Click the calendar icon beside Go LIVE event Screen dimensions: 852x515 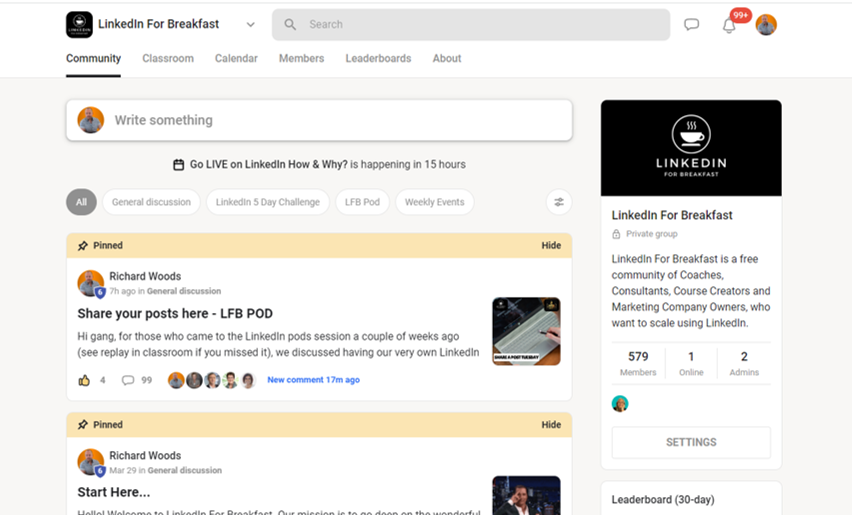pyautogui.click(x=178, y=165)
